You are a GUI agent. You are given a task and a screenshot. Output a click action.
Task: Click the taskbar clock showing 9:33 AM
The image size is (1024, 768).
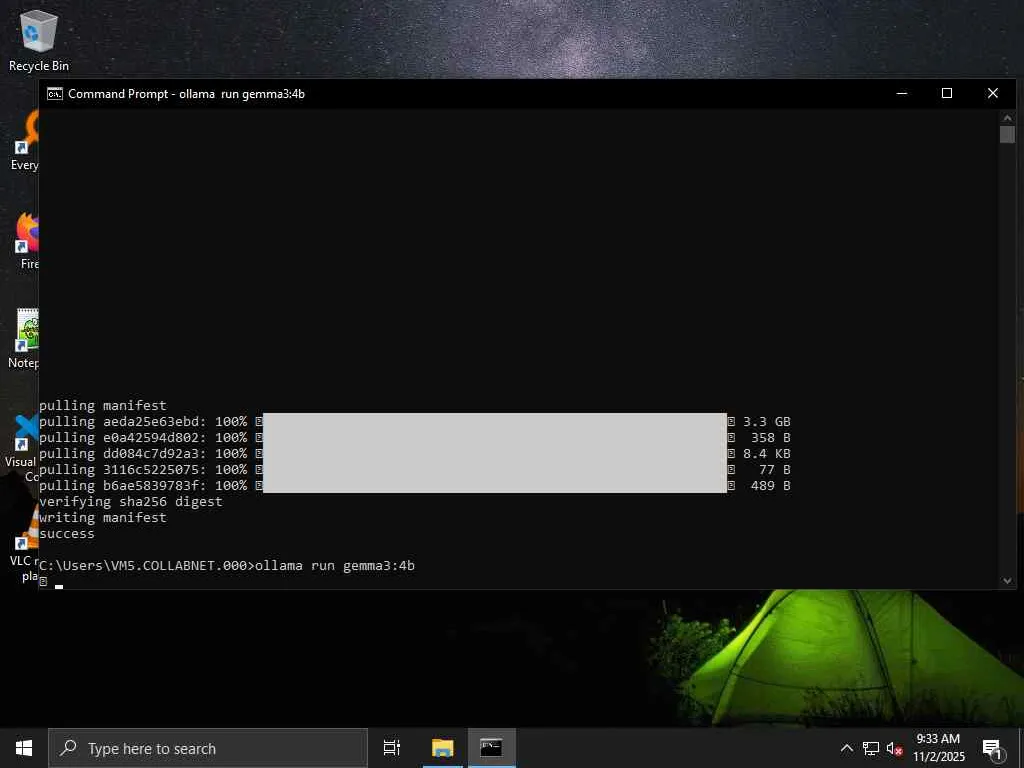click(x=938, y=748)
